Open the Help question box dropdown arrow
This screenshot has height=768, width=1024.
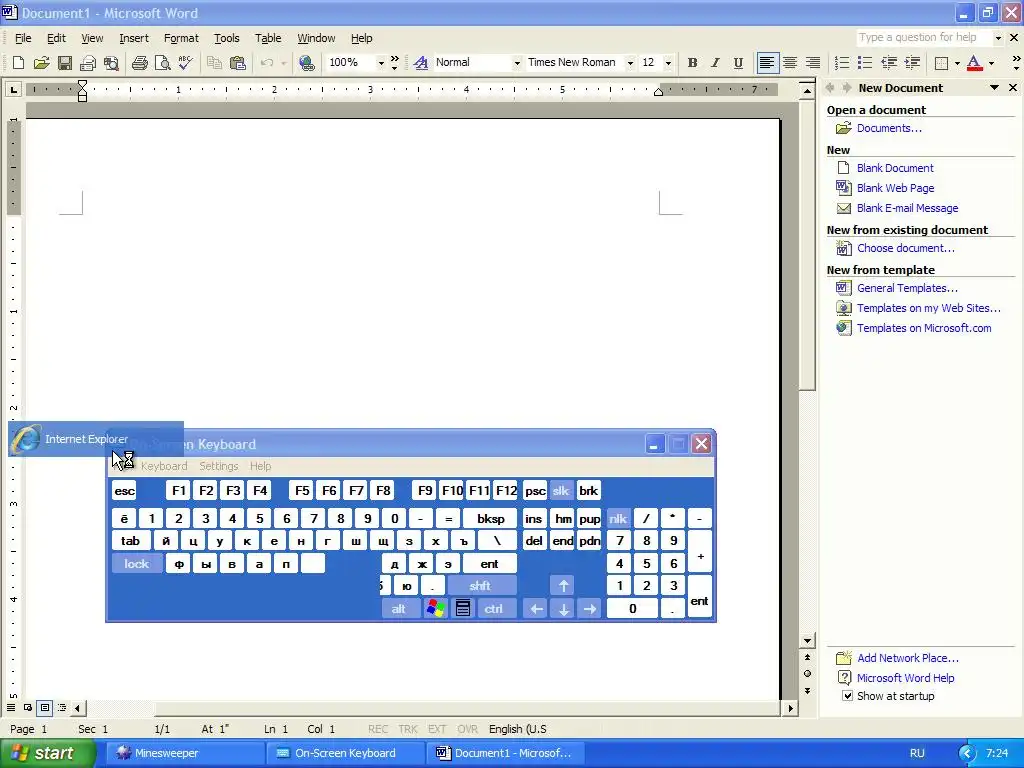(998, 38)
